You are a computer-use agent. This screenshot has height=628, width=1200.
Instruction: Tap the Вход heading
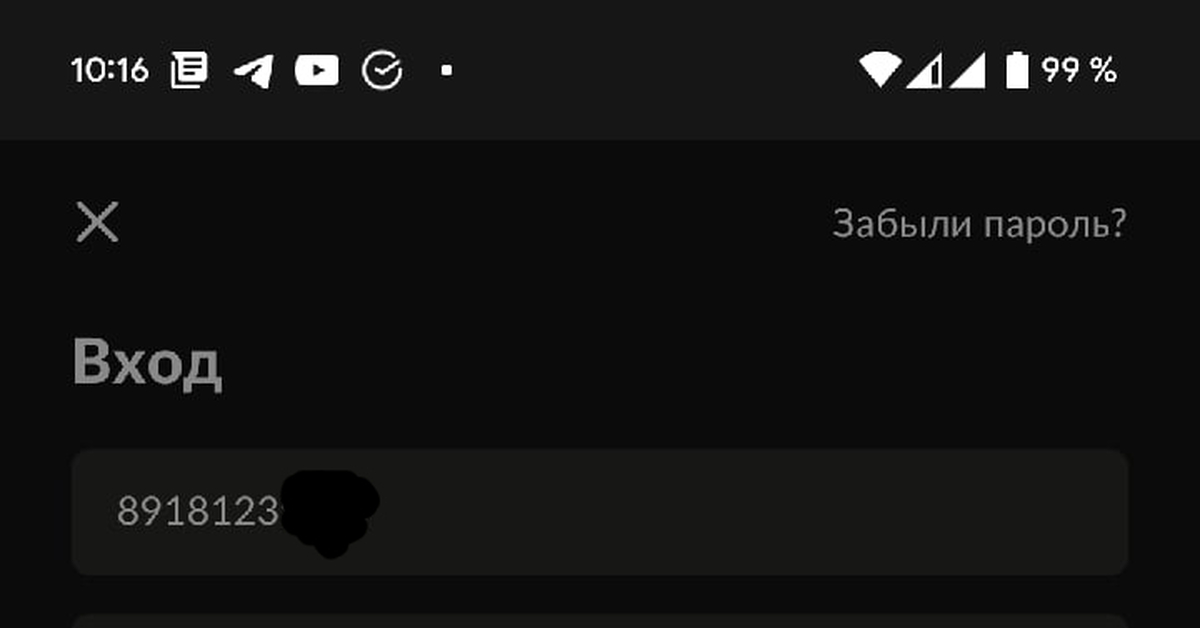[x=147, y=362]
